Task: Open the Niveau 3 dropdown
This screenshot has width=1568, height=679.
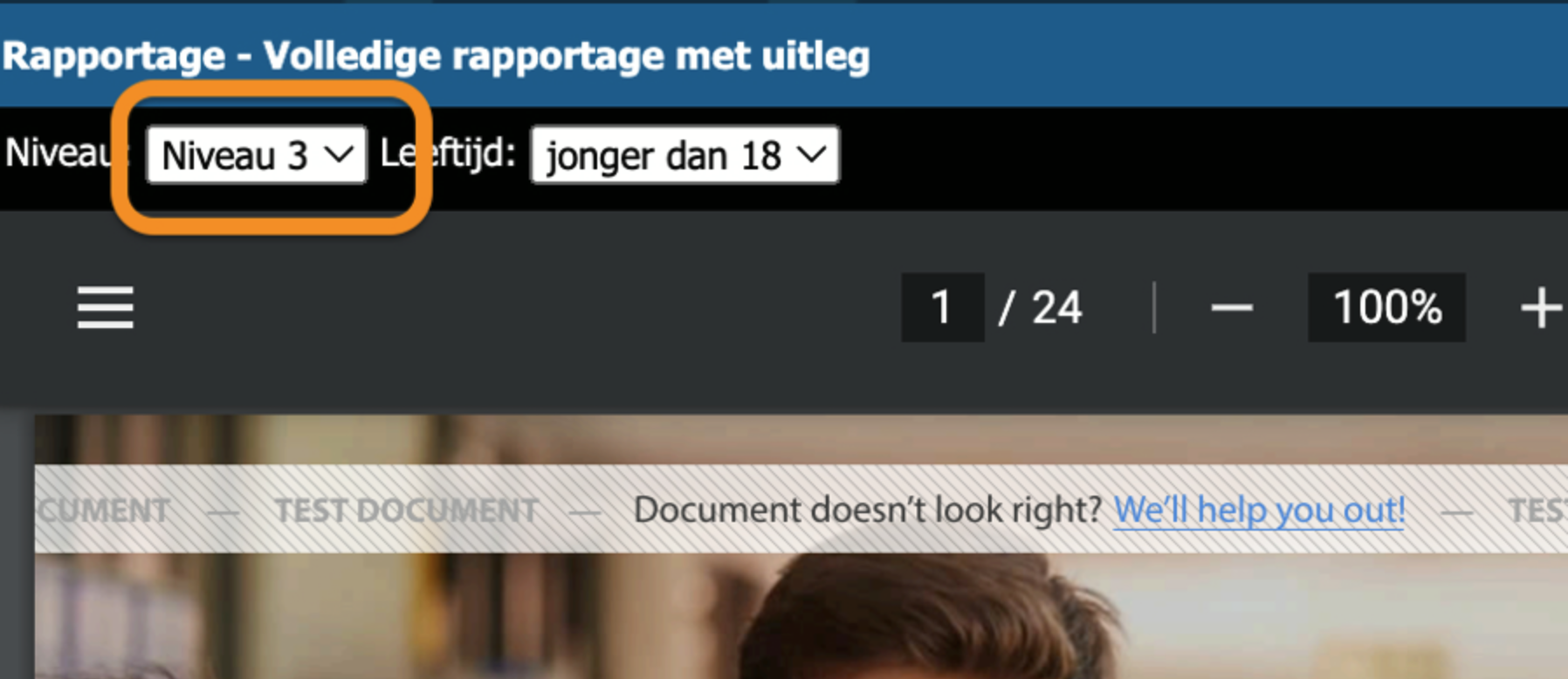Action: 257,155
